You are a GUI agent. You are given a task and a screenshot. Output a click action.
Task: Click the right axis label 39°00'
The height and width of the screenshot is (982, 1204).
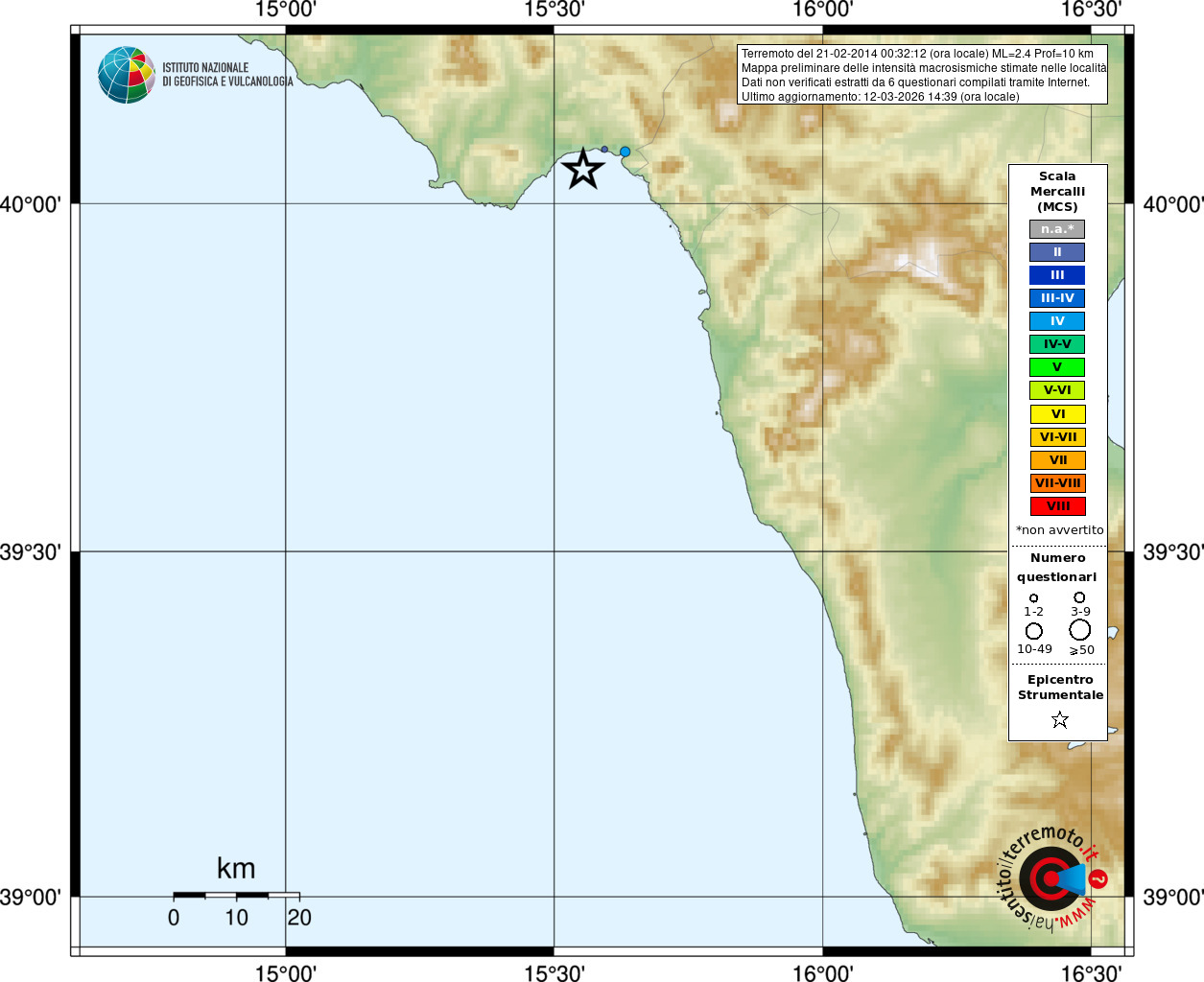pyautogui.click(x=1173, y=898)
